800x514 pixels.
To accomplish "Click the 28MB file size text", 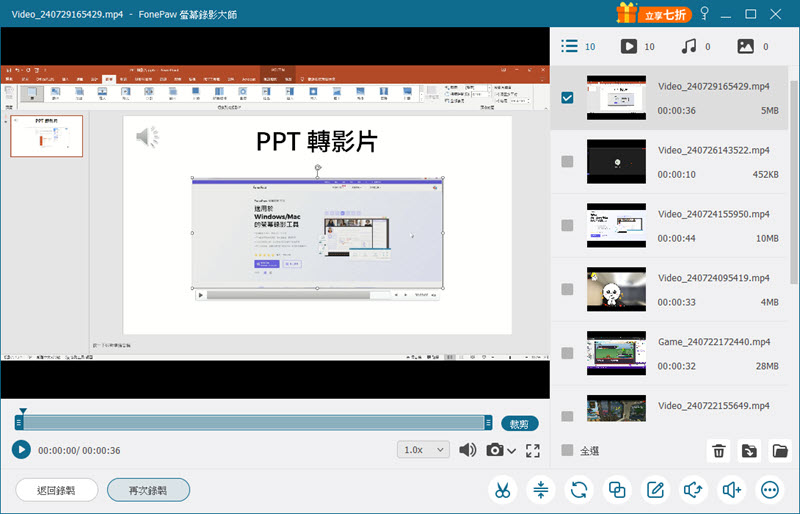I will pos(767,366).
